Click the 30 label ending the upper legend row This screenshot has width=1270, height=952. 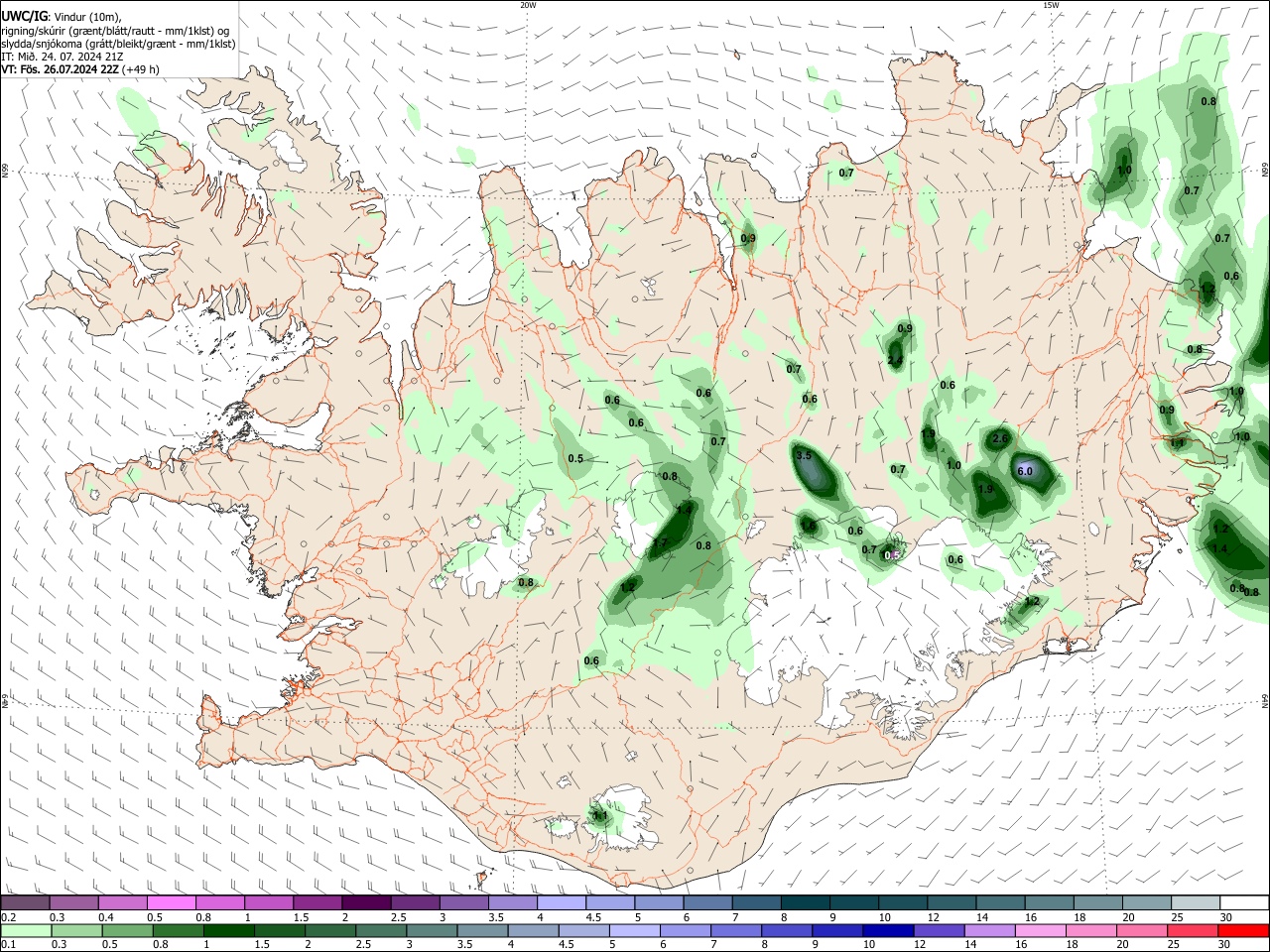(1225, 917)
